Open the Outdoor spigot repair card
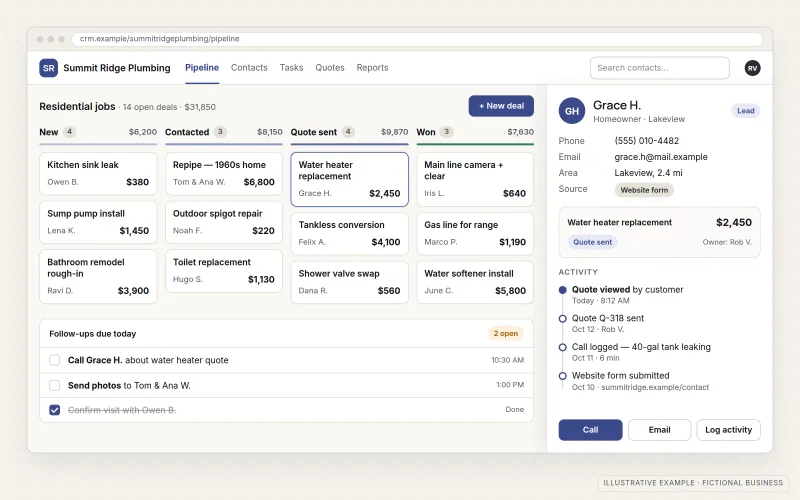800x500 pixels. pos(223,222)
